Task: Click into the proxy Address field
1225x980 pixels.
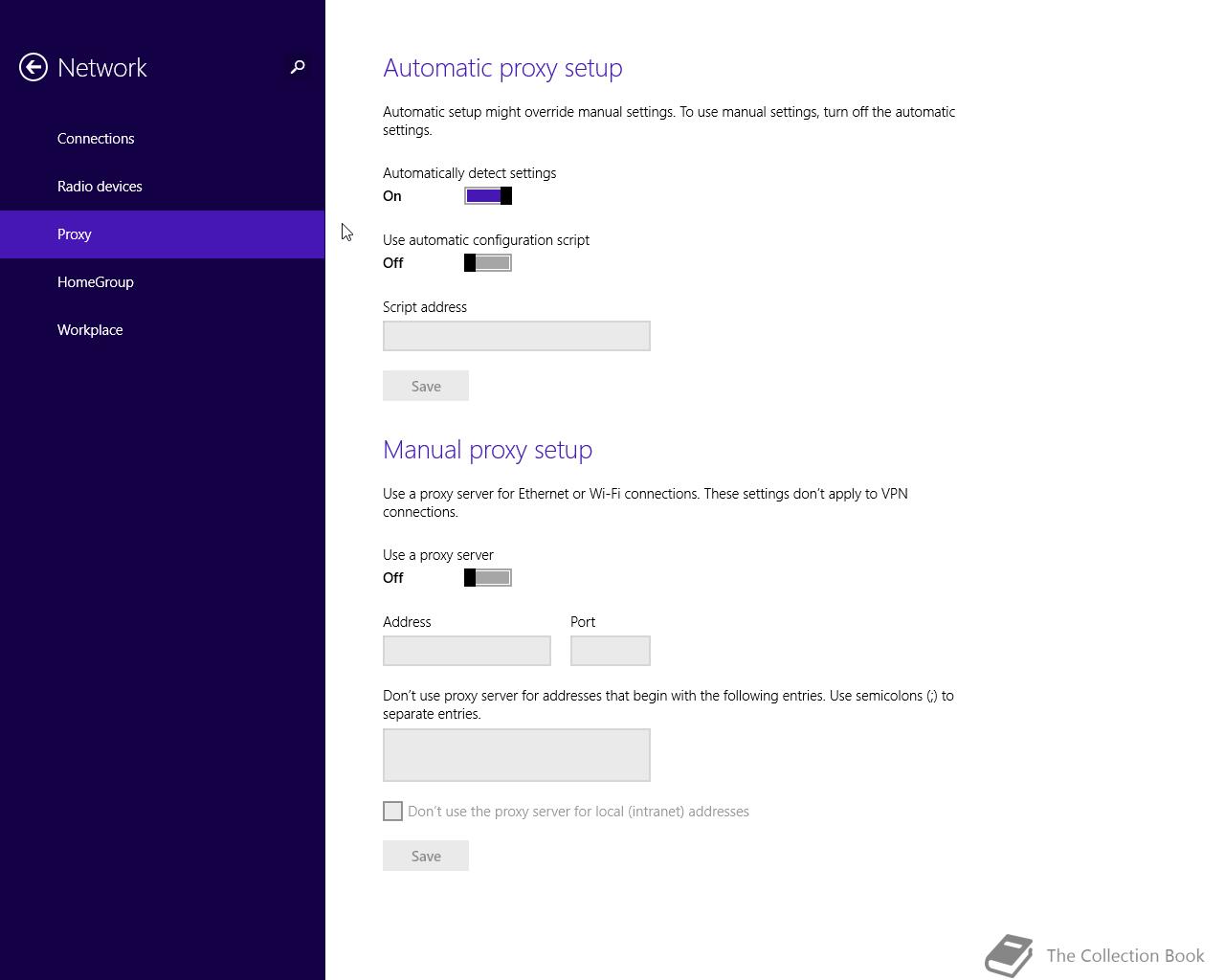Action: pyautogui.click(x=467, y=651)
